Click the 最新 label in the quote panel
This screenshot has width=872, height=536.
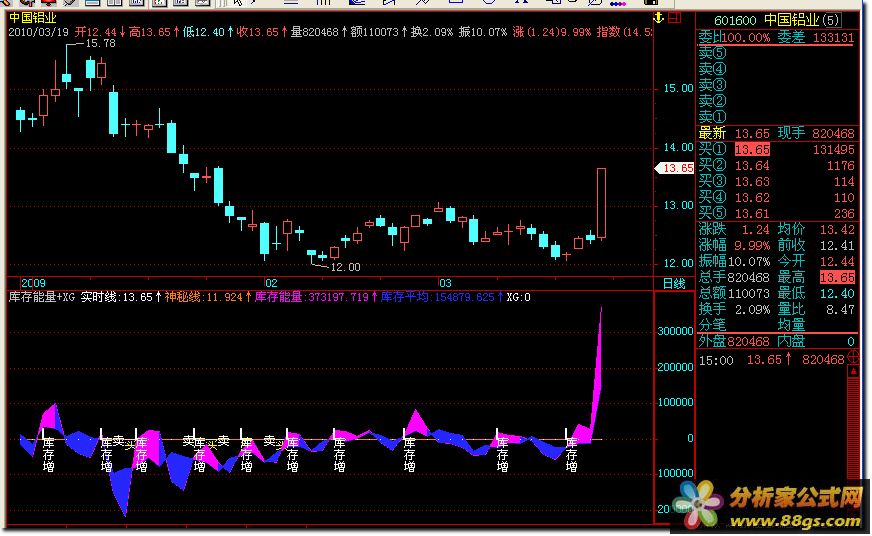tap(712, 133)
